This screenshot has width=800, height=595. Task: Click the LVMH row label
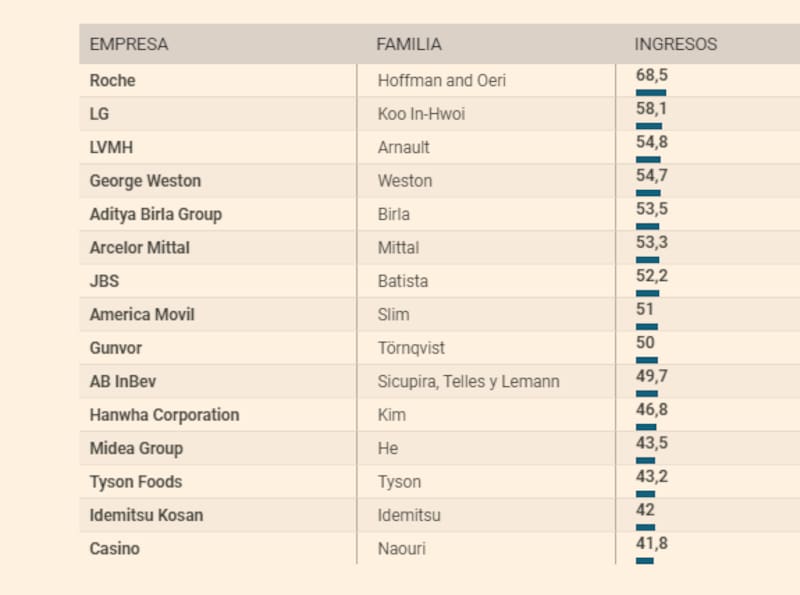111,147
